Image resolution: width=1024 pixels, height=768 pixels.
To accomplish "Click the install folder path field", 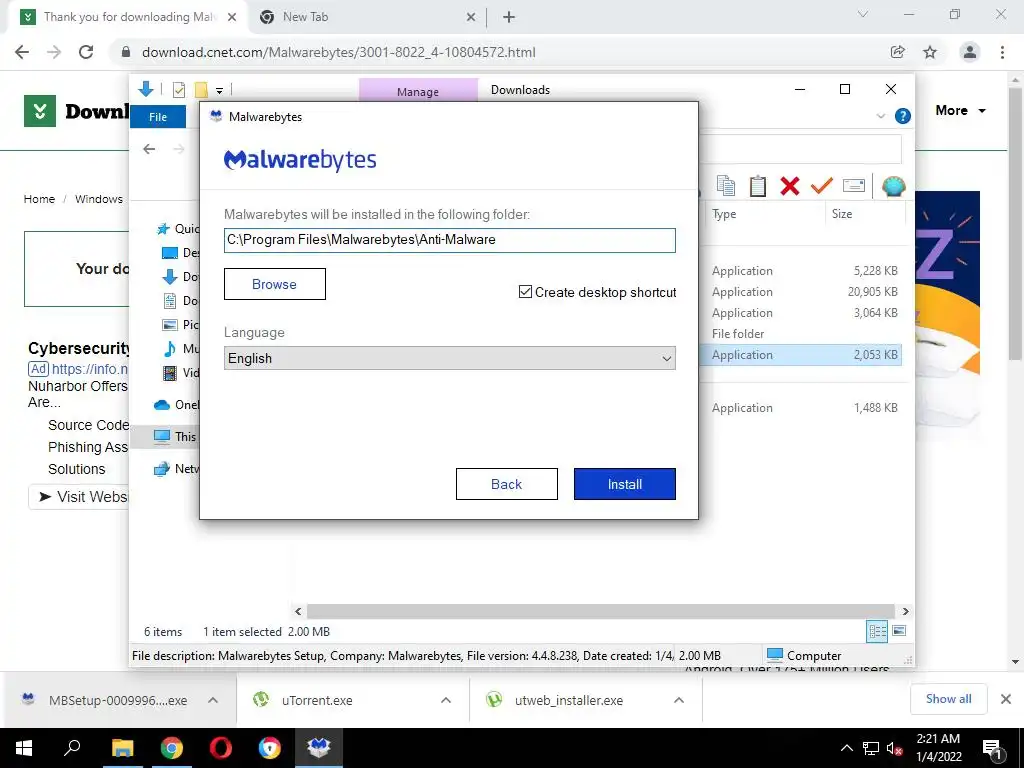I will (449, 240).
